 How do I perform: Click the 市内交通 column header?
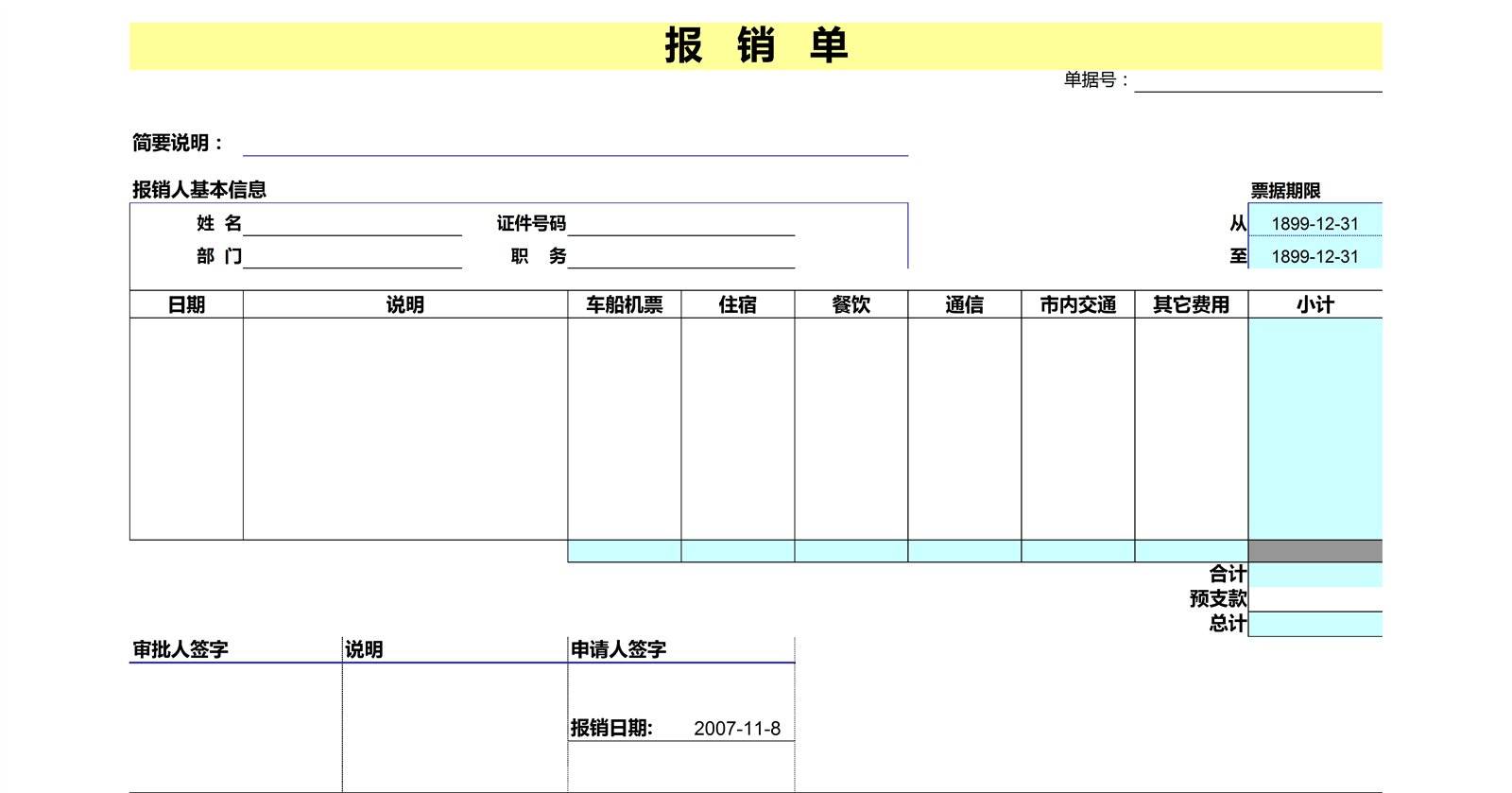pos(1077,304)
